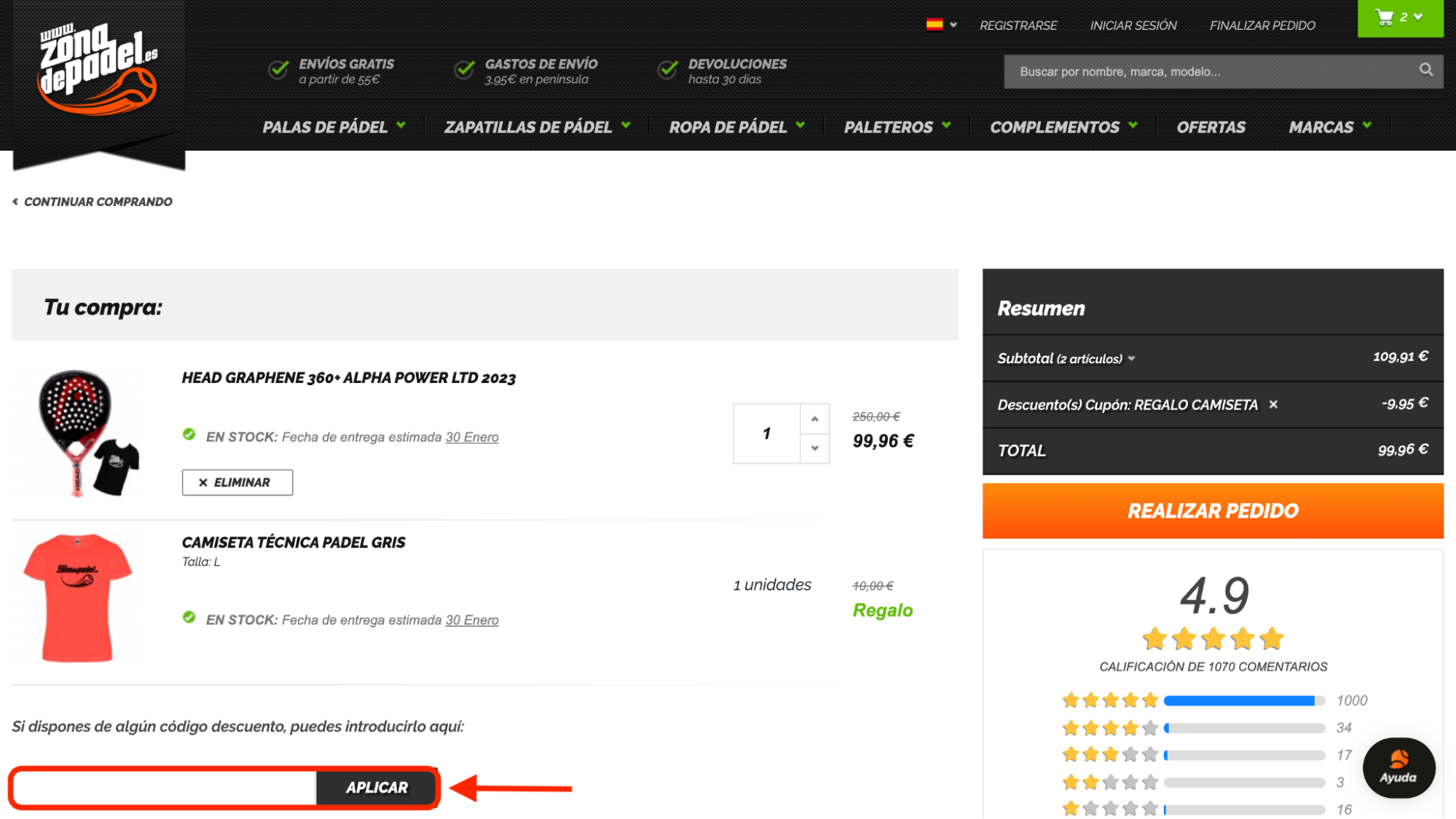Screen dimensions: 1456x819
Task: Click Calificación de 1070 Comentarios text
Action: click(1213, 667)
